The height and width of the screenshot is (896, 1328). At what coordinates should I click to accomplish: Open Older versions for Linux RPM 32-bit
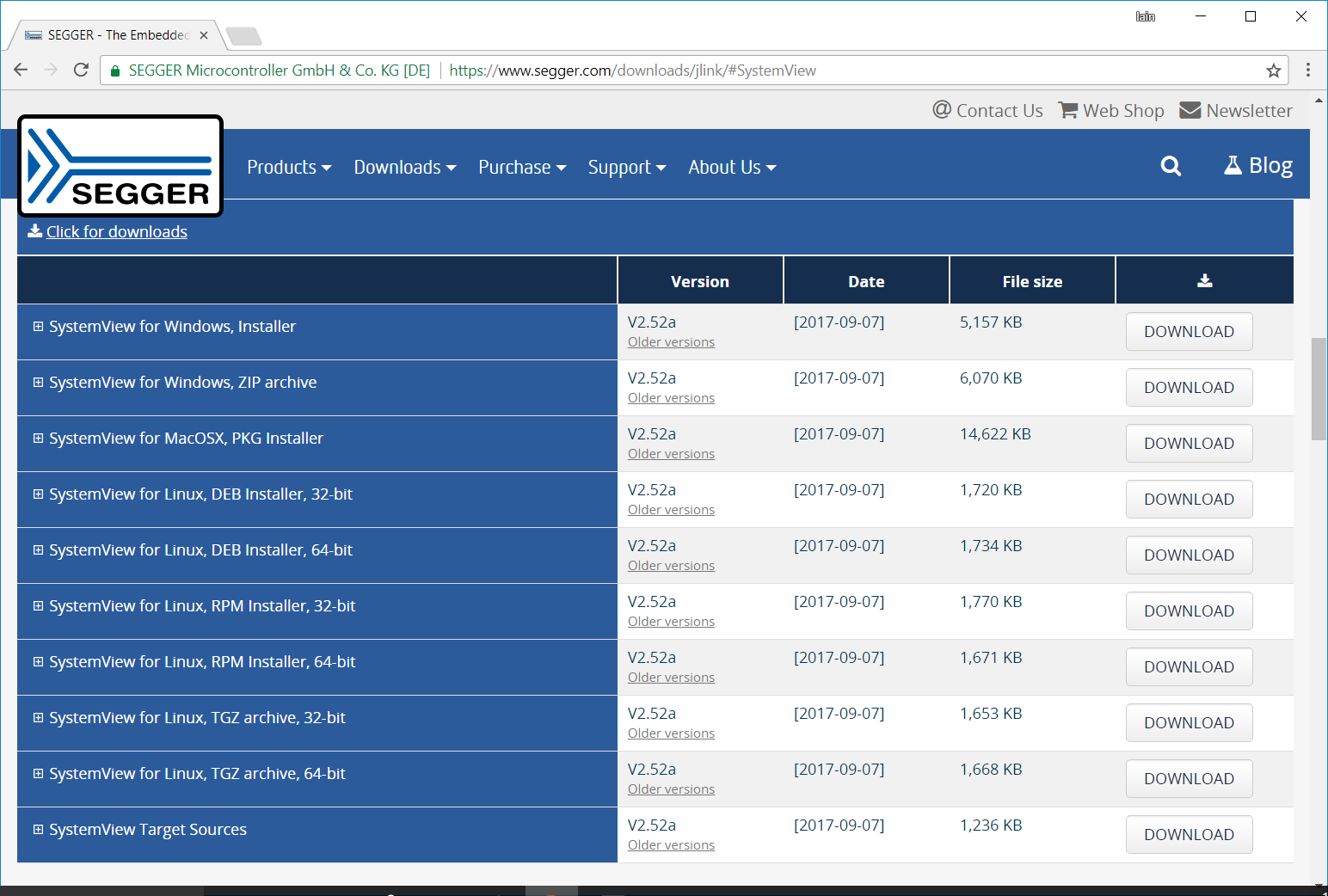671,622
